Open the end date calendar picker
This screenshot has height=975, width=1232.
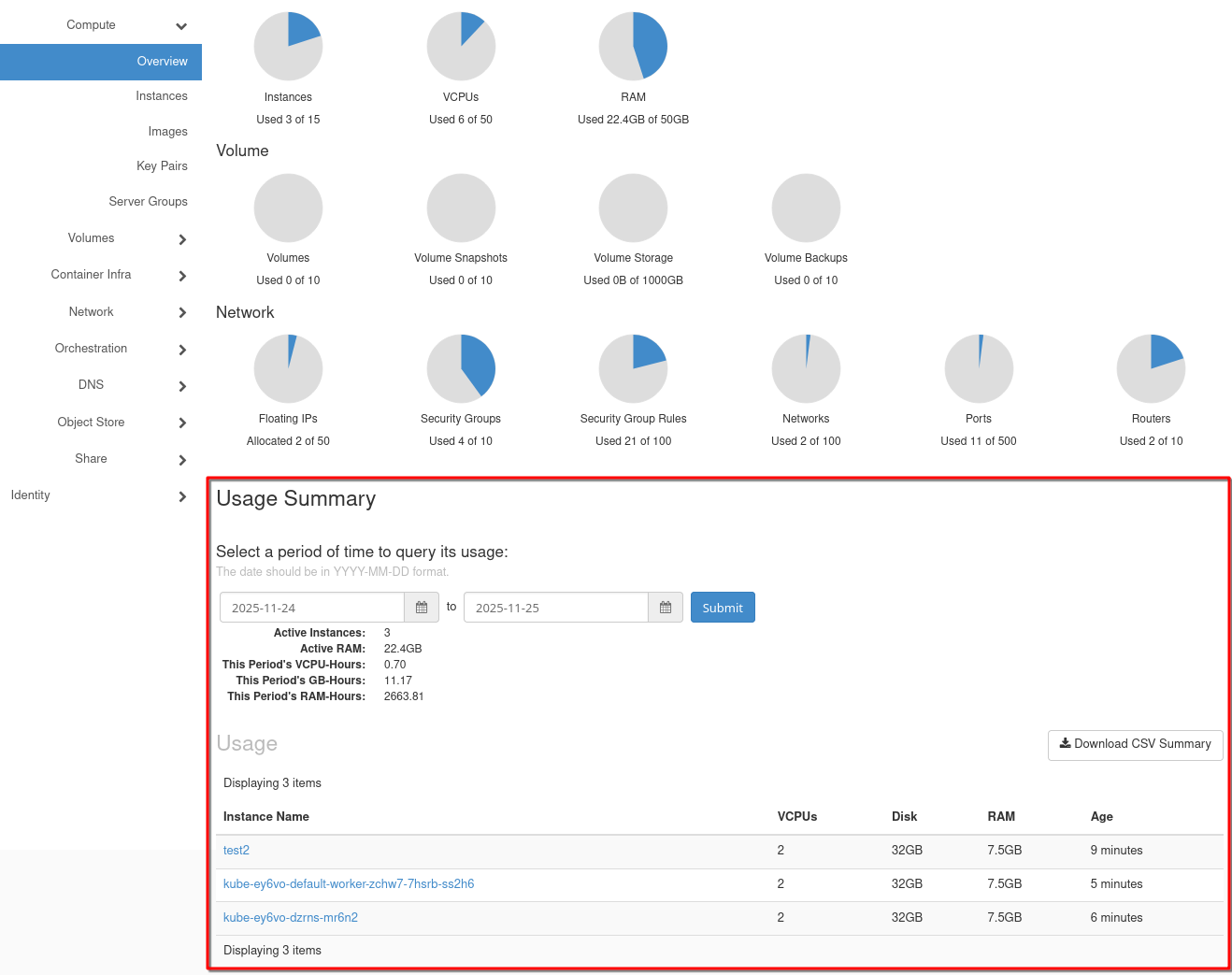coord(666,608)
